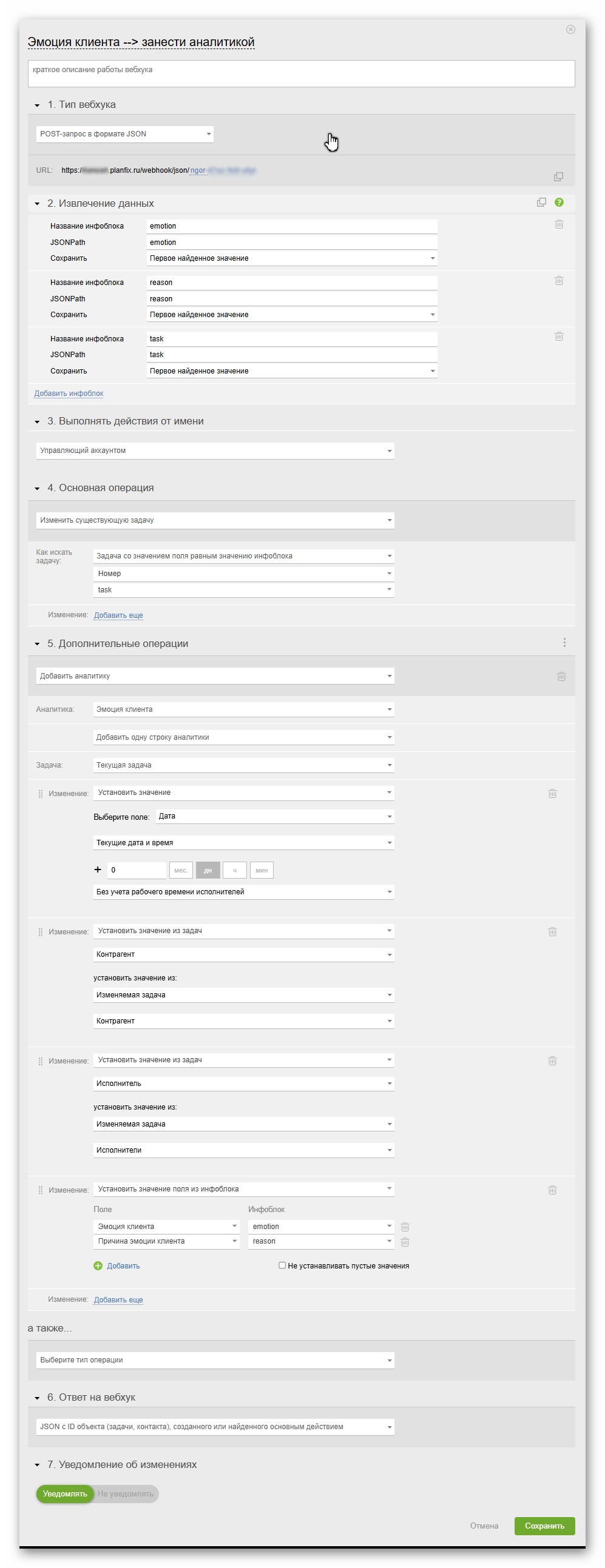Image resolution: width=605 pixels, height=1568 pixels.
Task: Check Не устанавливать пустые значения checkbox
Action: click(282, 1265)
